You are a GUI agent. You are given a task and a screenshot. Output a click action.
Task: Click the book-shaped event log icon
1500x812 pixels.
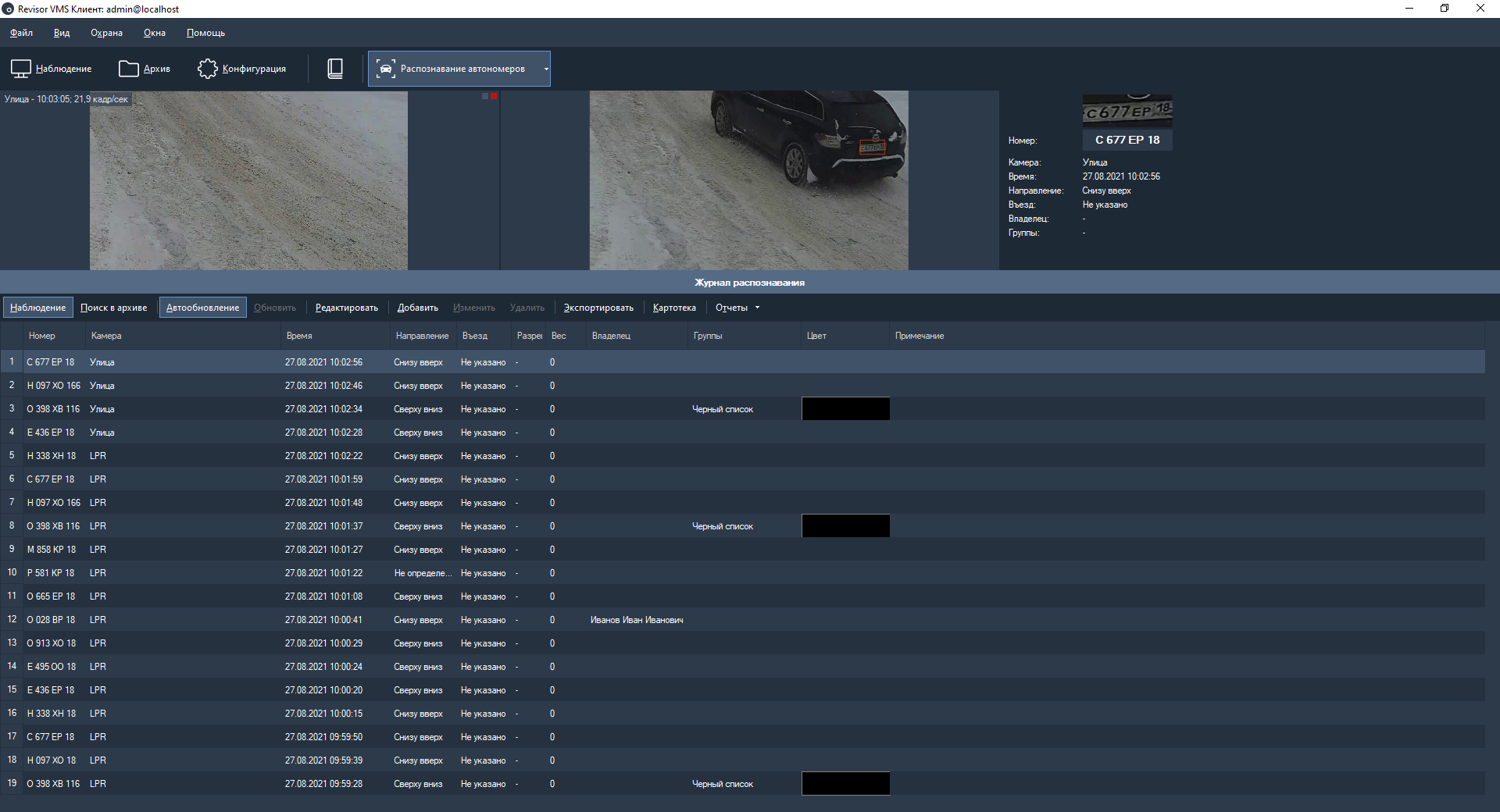[335, 69]
